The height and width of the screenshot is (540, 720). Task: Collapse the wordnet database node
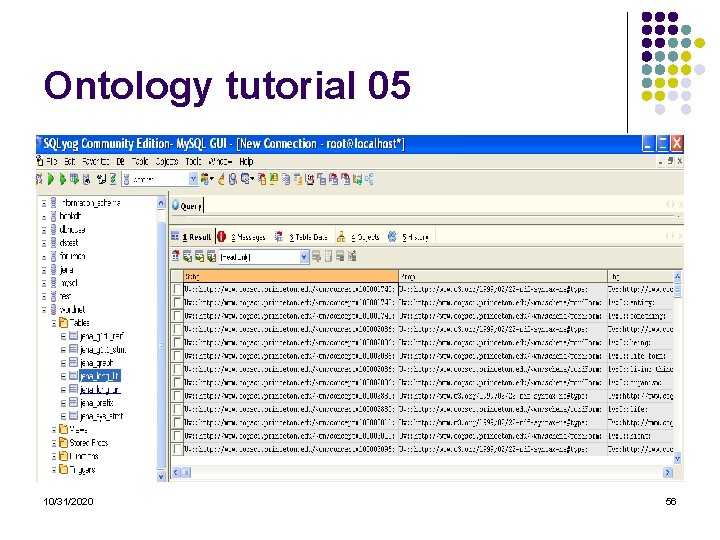(x=44, y=309)
